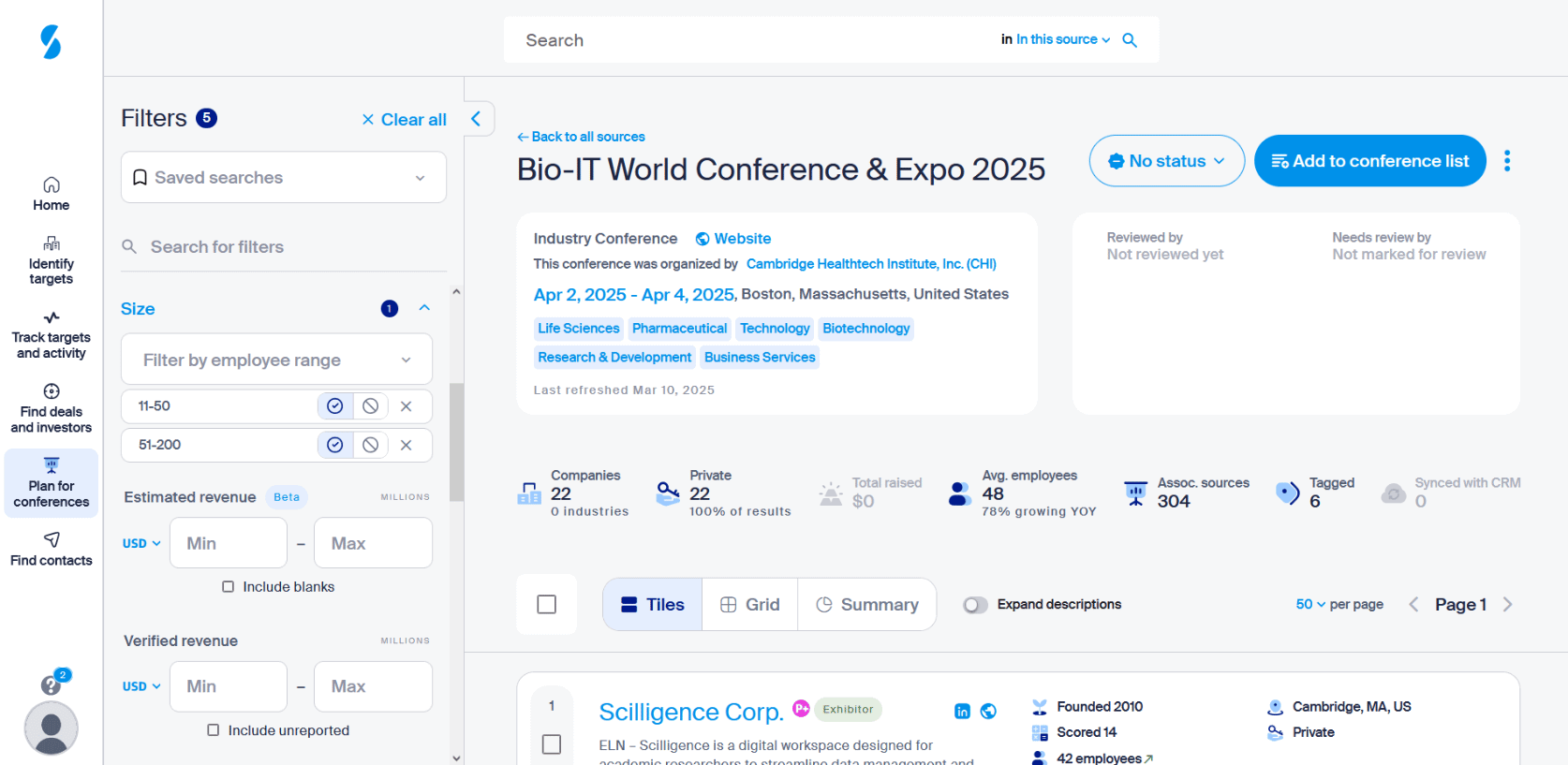Click Verified revenue Max field
The width and height of the screenshot is (1568, 765).
point(373,686)
